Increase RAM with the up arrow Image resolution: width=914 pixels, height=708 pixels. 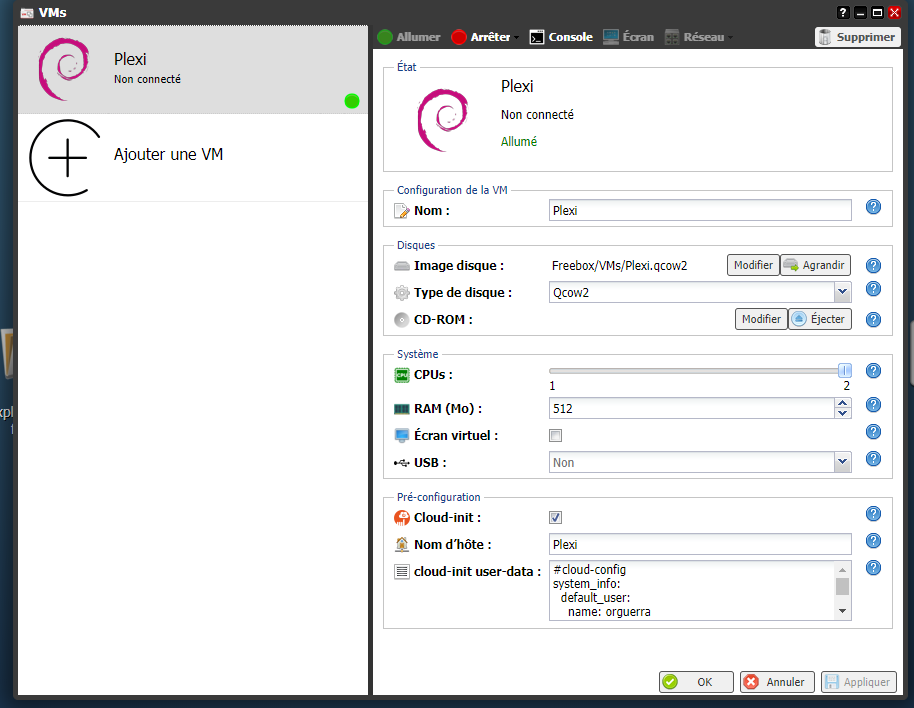(842, 403)
